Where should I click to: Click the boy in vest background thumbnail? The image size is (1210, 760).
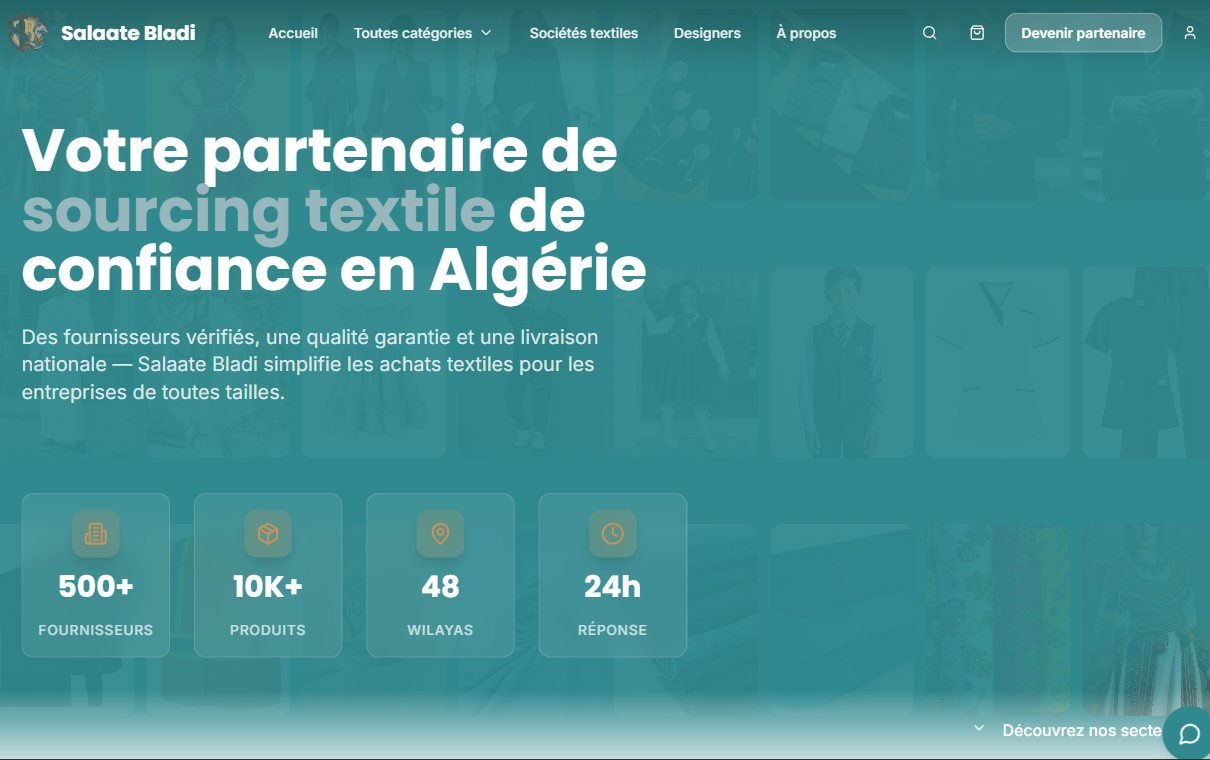click(842, 362)
